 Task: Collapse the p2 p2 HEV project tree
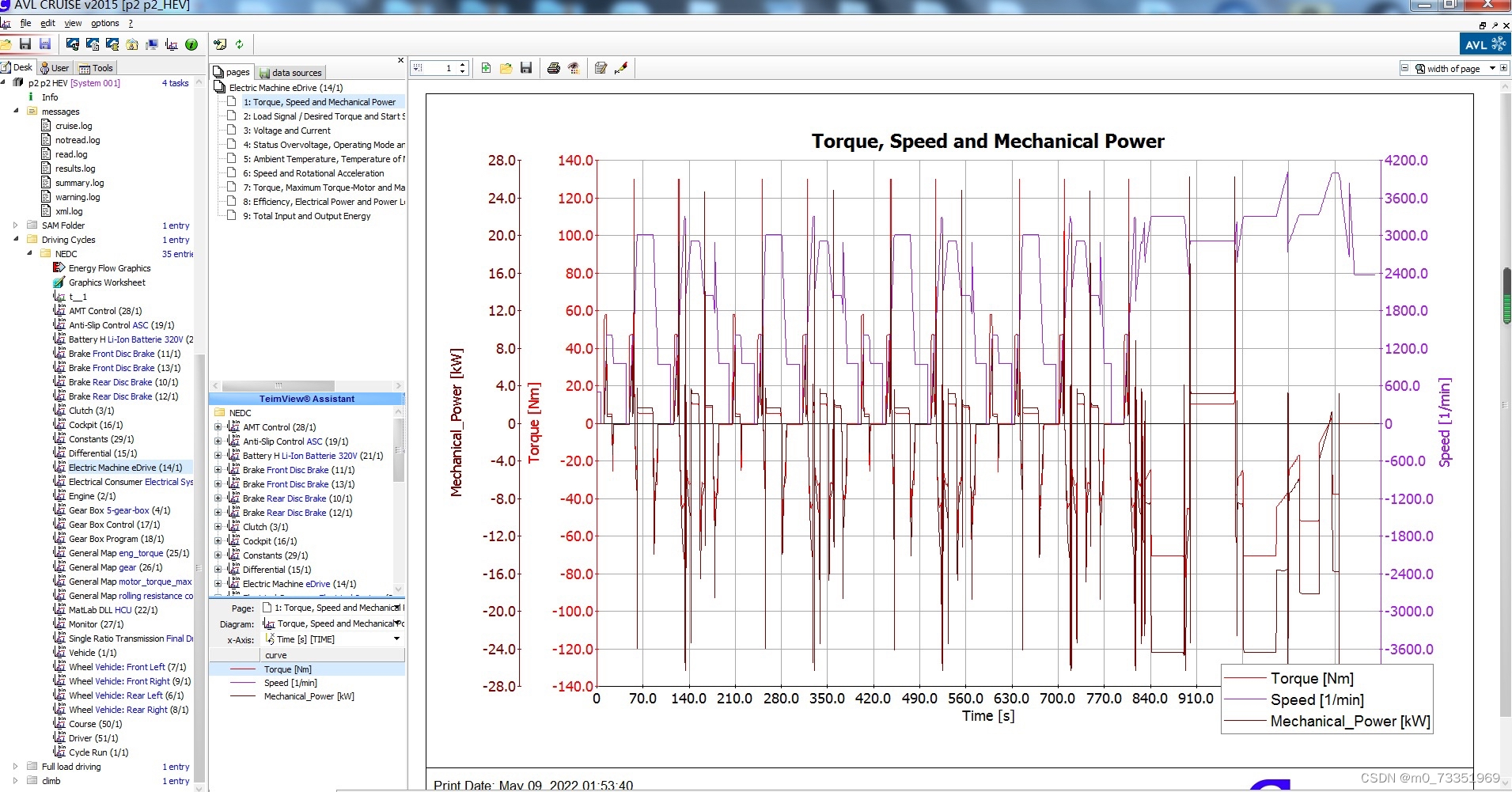(x=2, y=82)
